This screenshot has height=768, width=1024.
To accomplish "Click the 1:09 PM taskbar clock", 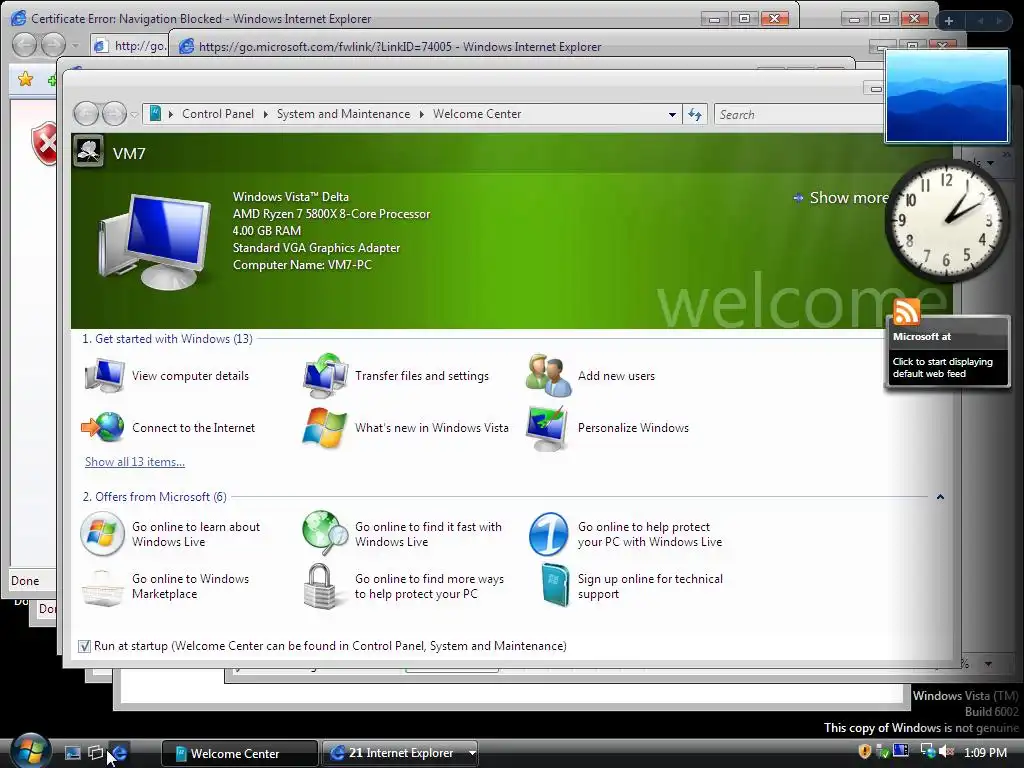I will pos(985,752).
